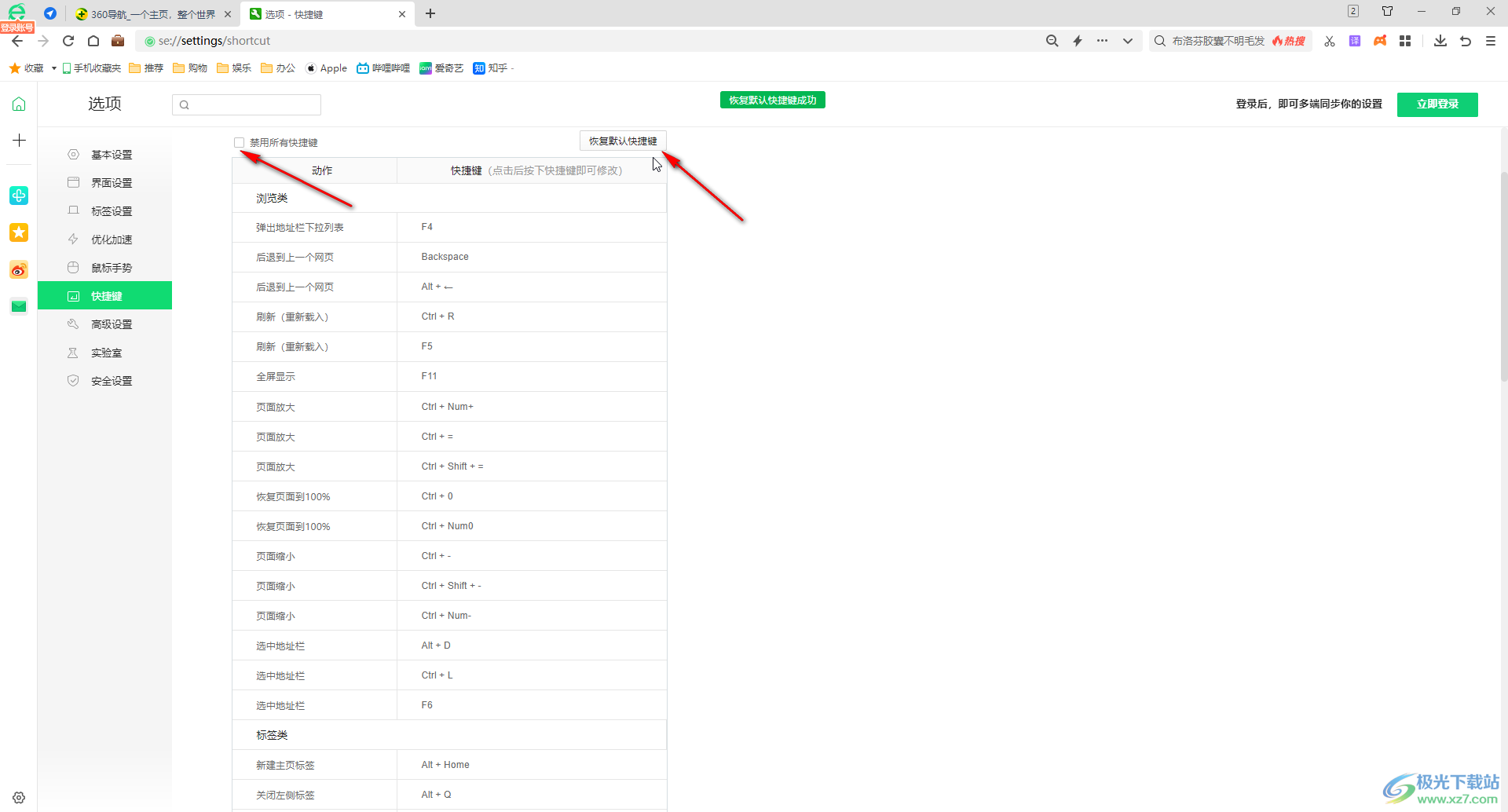Image resolution: width=1508 pixels, height=812 pixels.
Task: Open the purple translate extension icon
Action: tap(1355, 41)
